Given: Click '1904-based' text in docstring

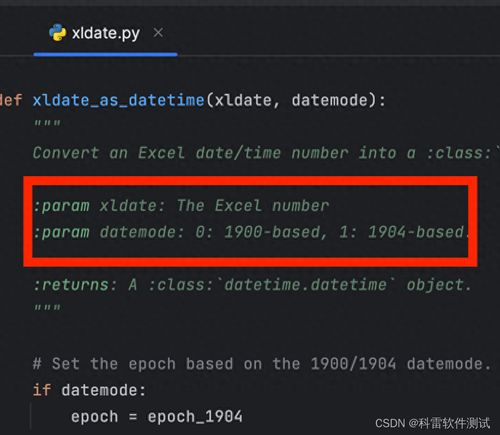Looking at the screenshot, I should [416, 232].
